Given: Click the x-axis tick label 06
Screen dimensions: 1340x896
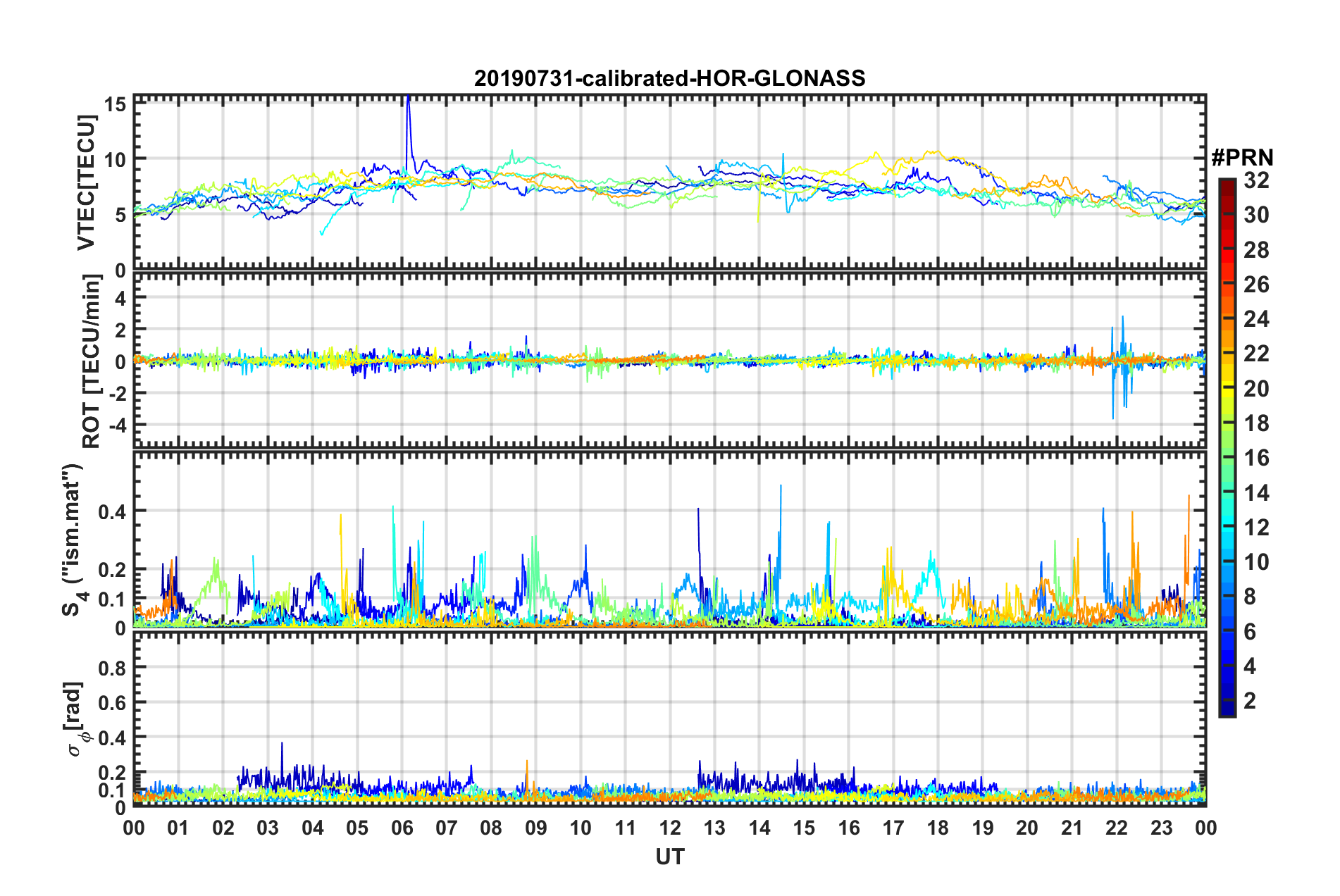Looking at the screenshot, I should pyautogui.click(x=402, y=828).
